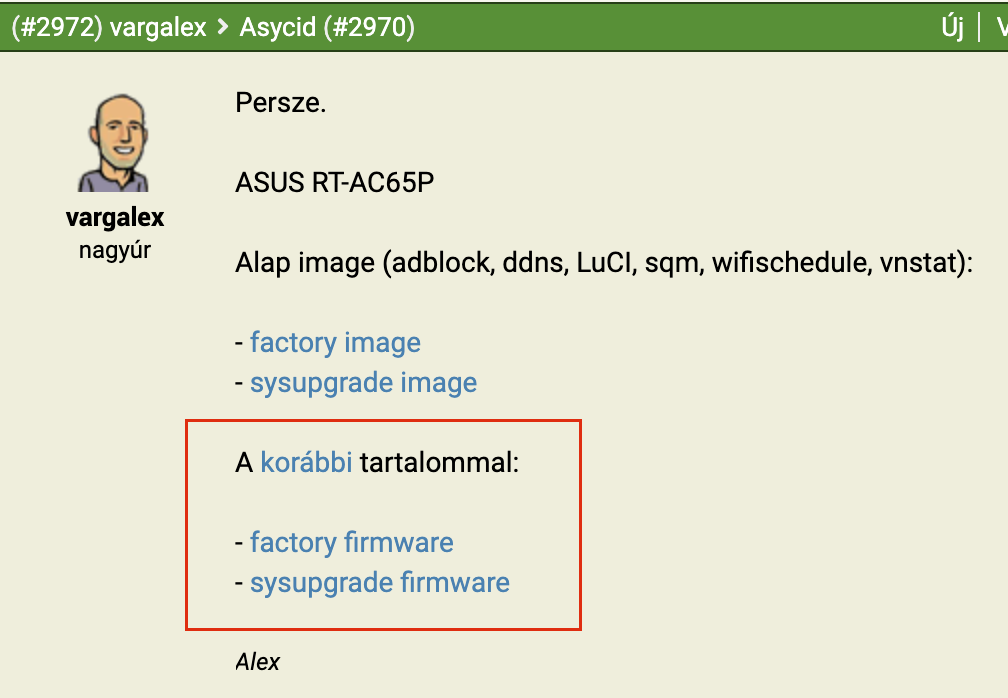Click vargalex name in the green header
This screenshot has height=698, width=1008.
pyautogui.click(x=158, y=27)
